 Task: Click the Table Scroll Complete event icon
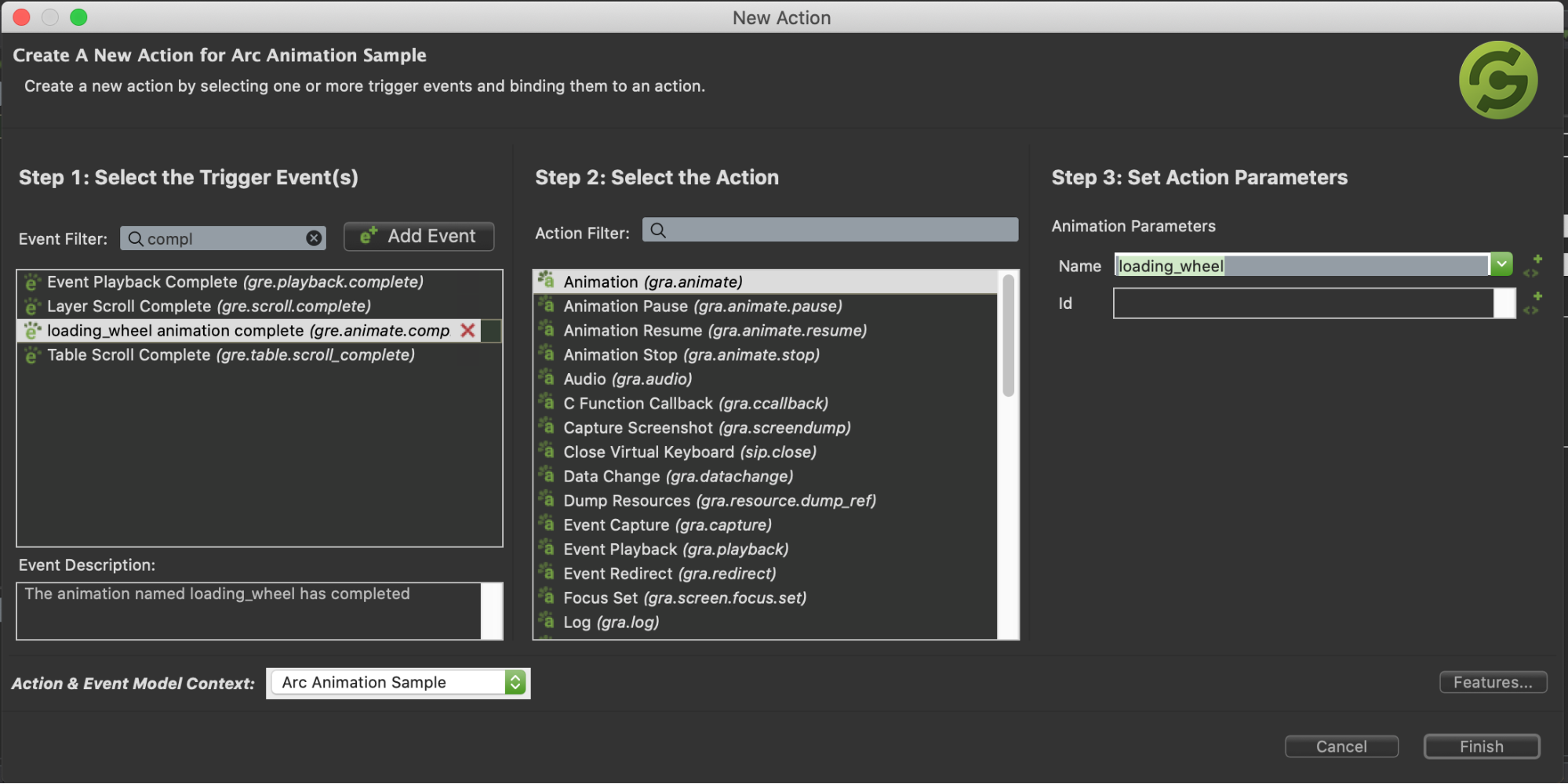coord(32,355)
